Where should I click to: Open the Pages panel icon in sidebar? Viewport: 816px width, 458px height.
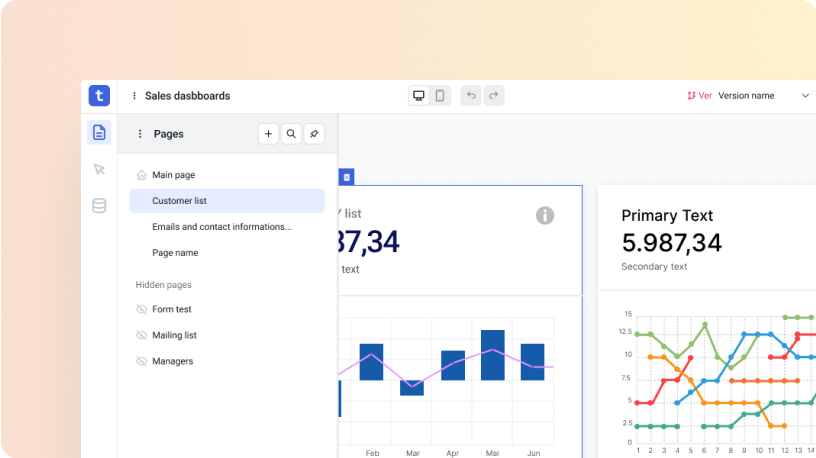[99, 133]
